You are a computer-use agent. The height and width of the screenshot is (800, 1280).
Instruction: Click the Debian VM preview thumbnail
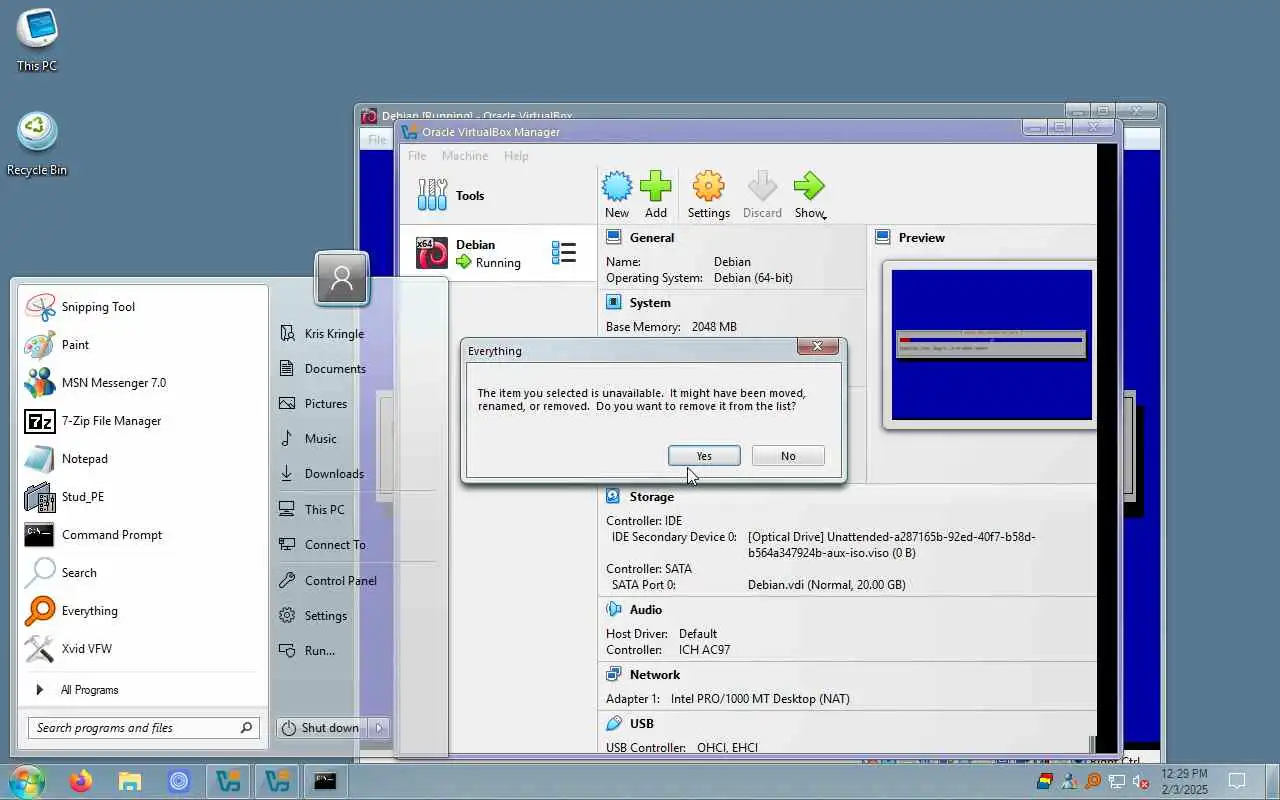tap(991, 344)
